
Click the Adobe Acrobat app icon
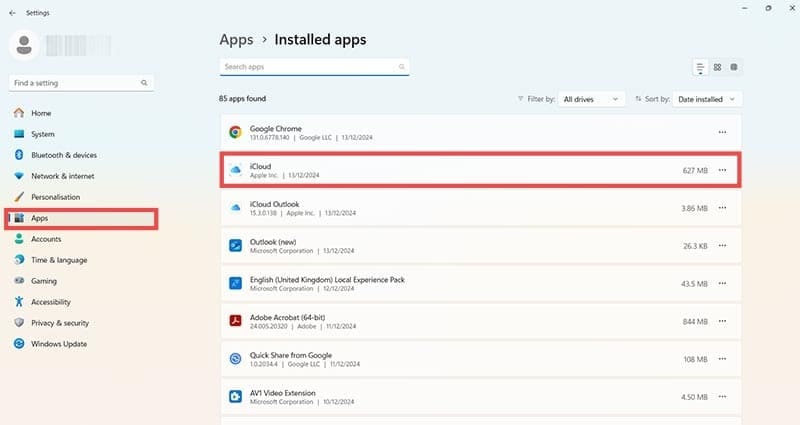pyautogui.click(x=235, y=321)
